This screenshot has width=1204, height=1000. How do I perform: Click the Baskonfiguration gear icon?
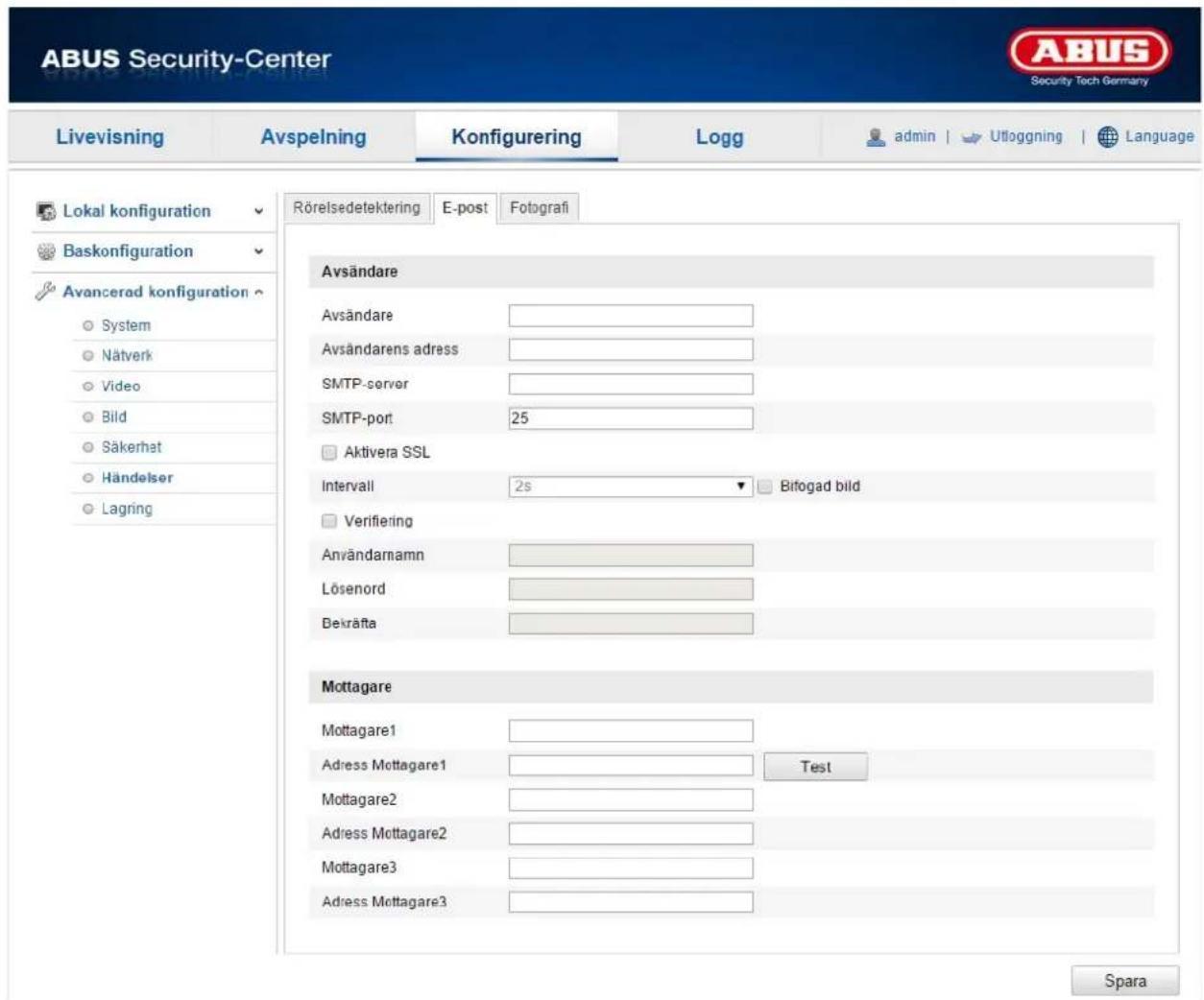click(x=45, y=251)
